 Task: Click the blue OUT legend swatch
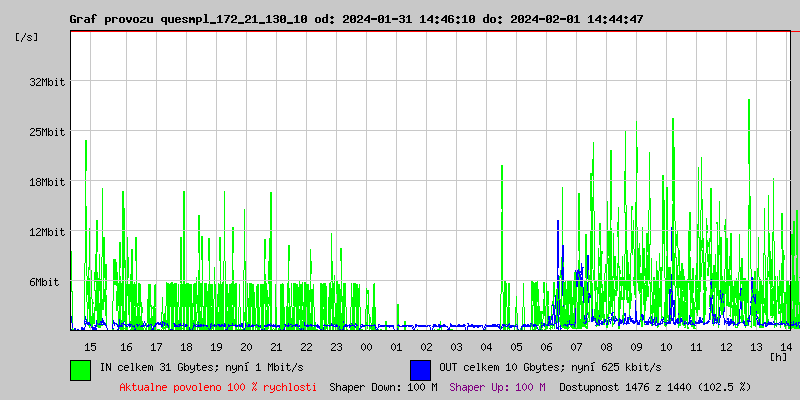(420, 369)
